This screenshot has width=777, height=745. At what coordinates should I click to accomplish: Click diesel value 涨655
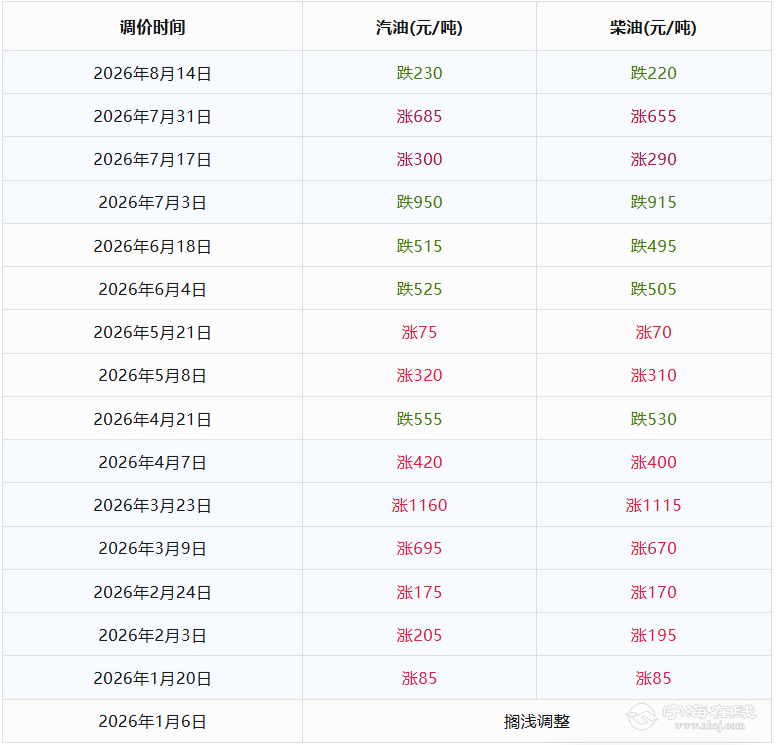click(653, 116)
